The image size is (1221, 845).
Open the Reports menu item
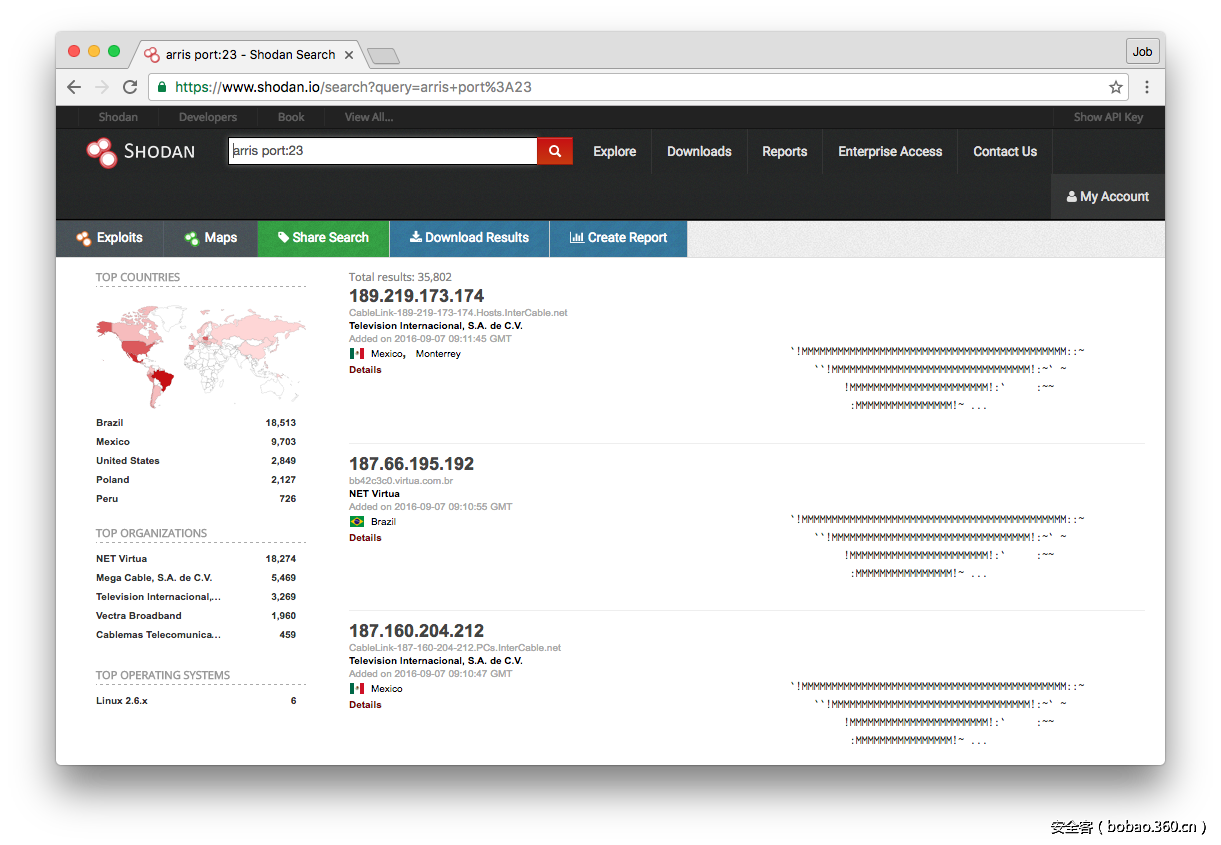pos(784,152)
